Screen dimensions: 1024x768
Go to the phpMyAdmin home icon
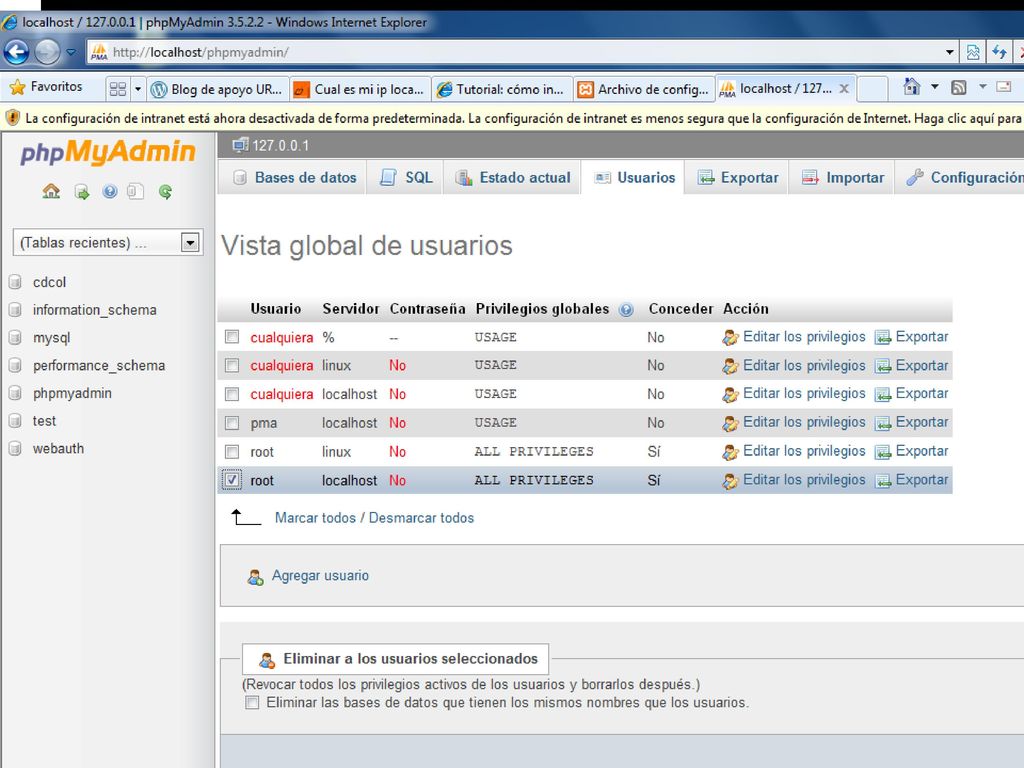(x=51, y=191)
